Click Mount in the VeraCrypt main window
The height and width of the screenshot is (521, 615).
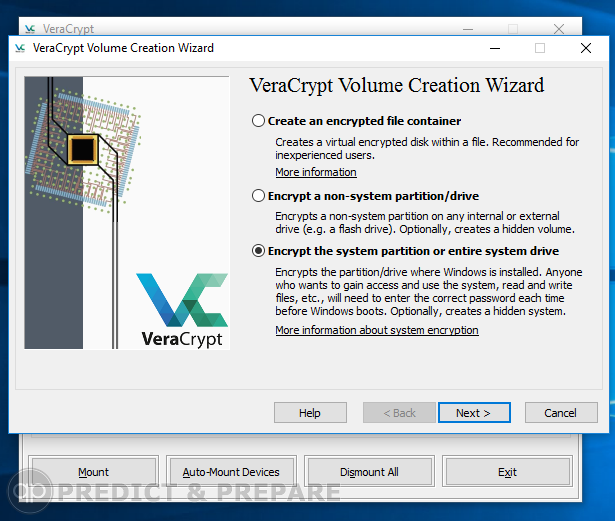[x=93, y=472]
